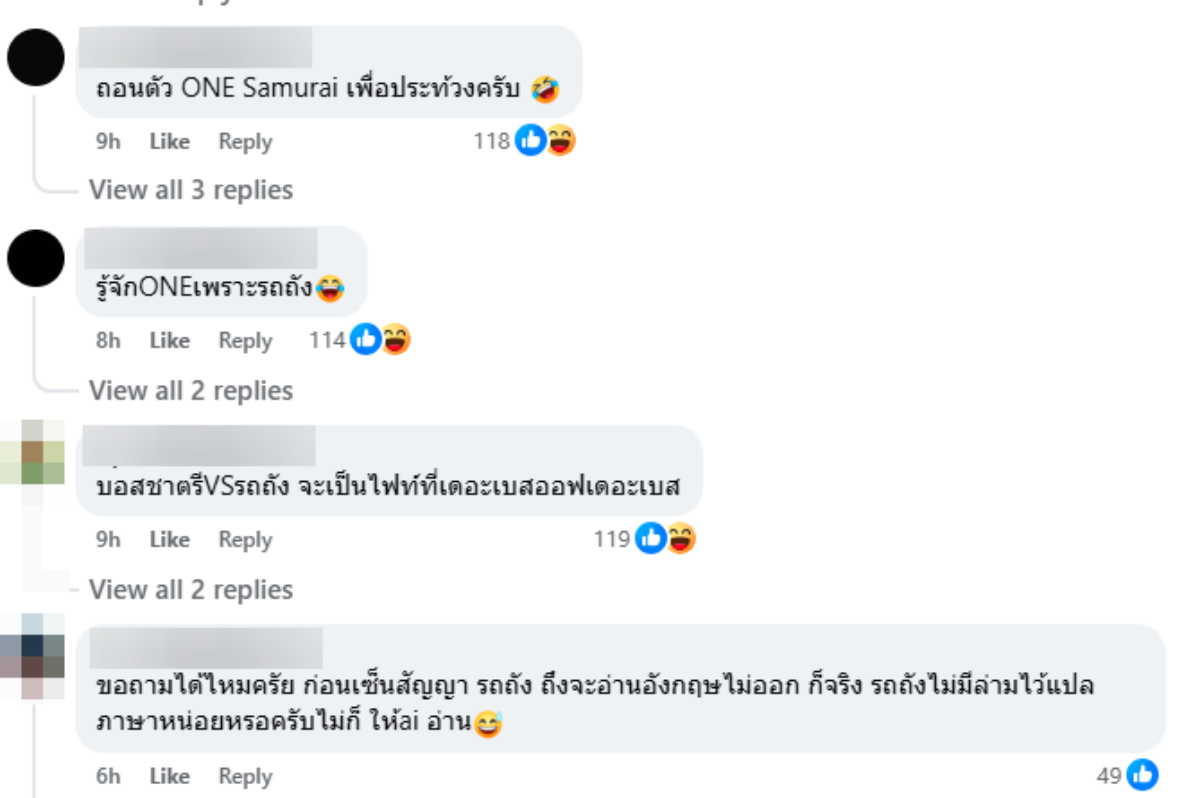The width and height of the screenshot is (1200, 798).
Task: Open the 6h timestamp link
Action: 108,776
